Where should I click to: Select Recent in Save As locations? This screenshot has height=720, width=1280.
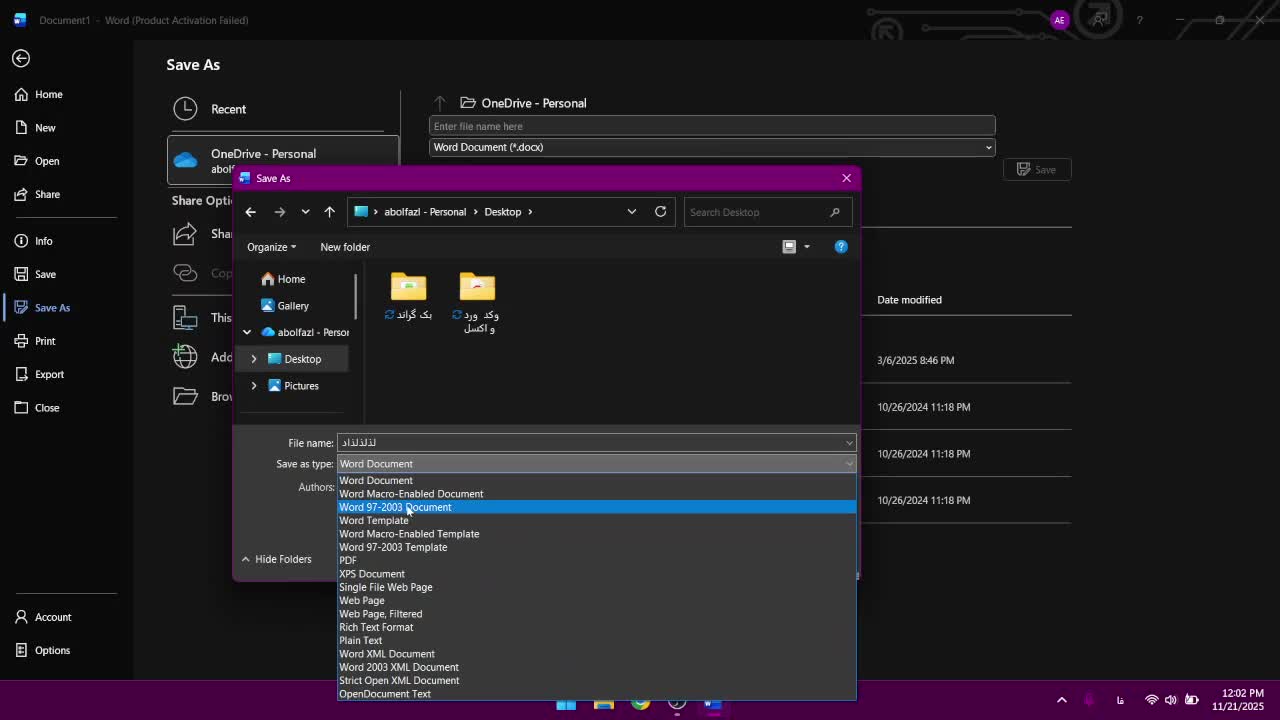coord(228,109)
